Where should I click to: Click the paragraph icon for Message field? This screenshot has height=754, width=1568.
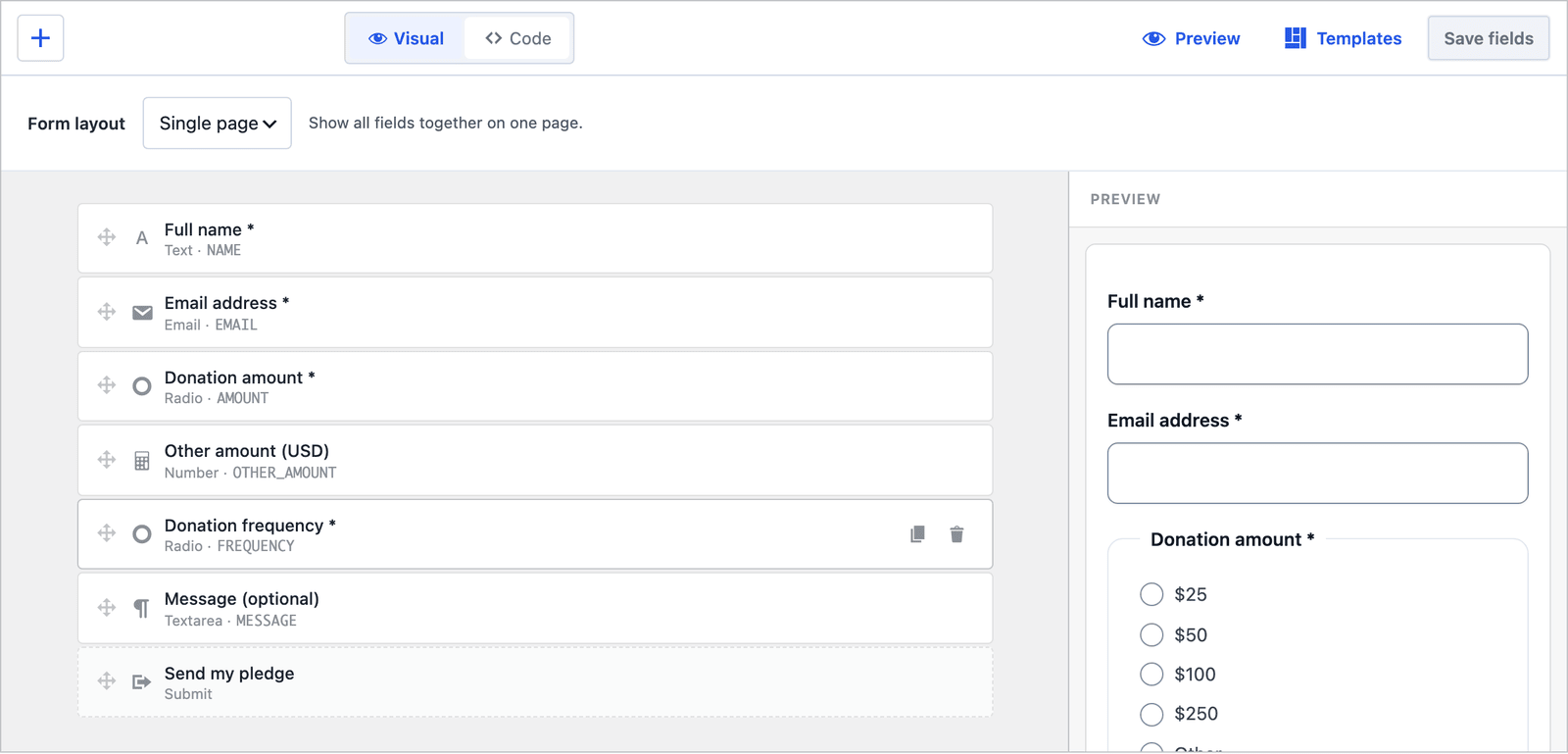[x=142, y=609]
